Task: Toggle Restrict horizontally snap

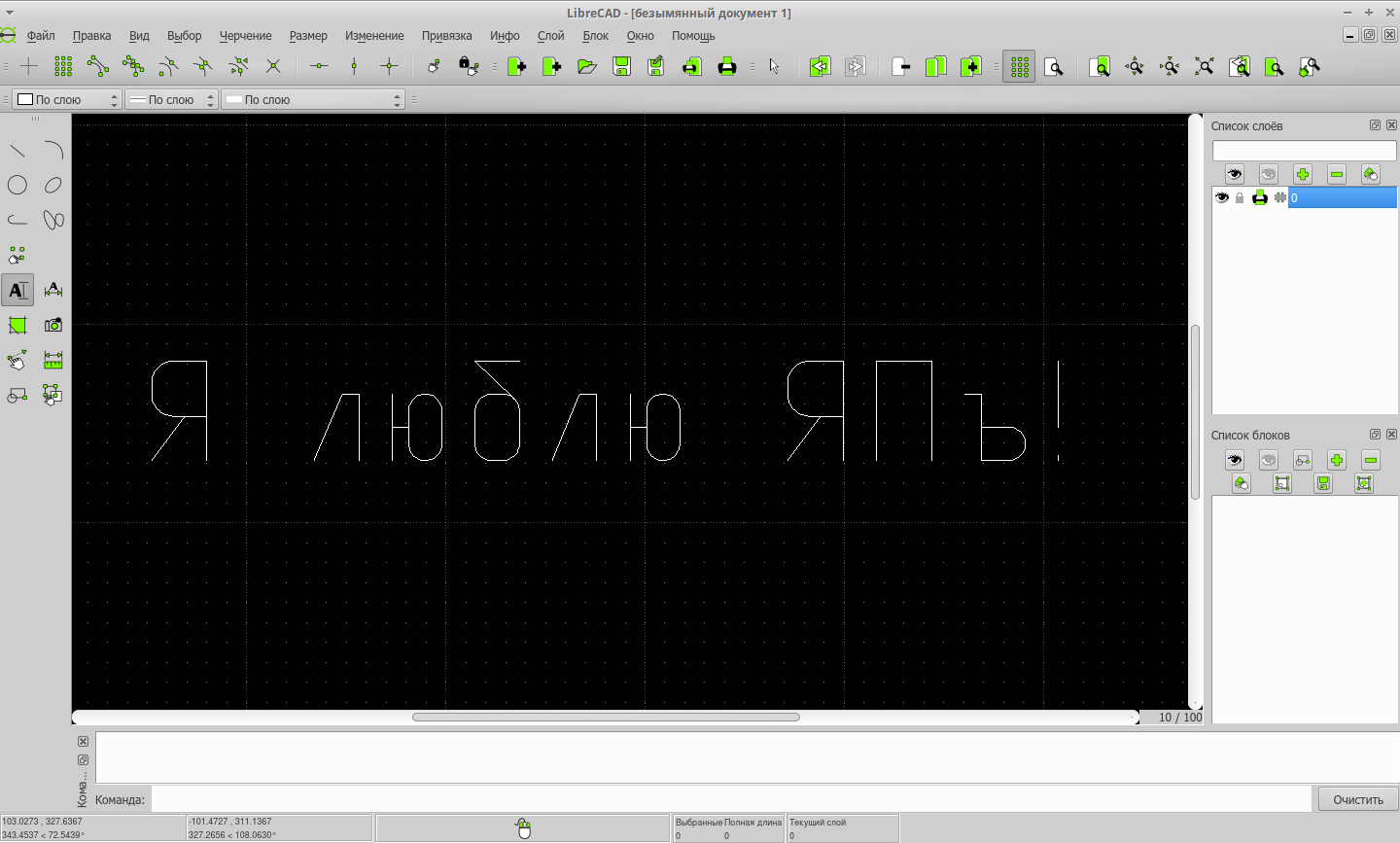Action: coord(319,66)
